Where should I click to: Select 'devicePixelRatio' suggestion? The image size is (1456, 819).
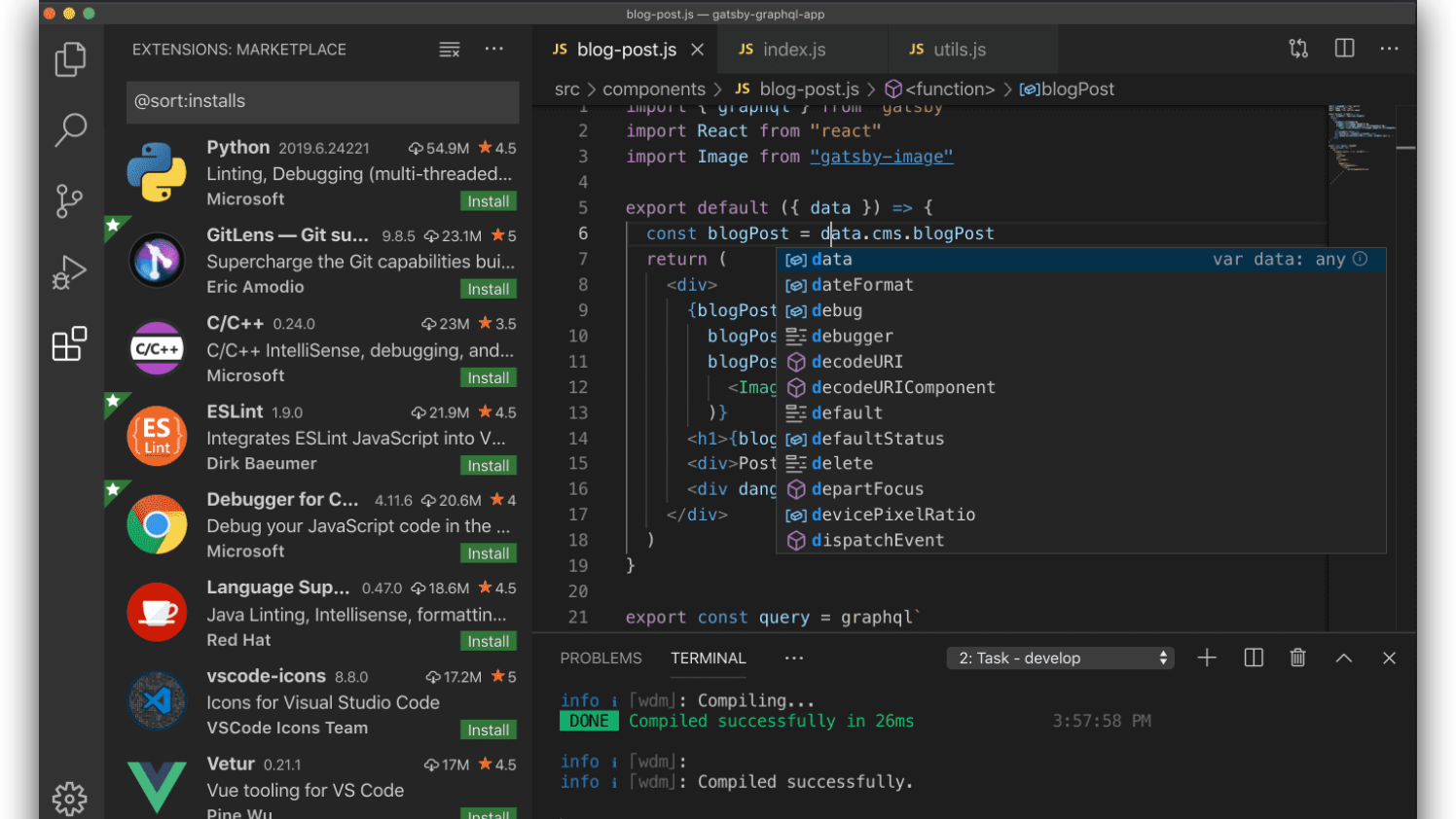coord(1080,515)
